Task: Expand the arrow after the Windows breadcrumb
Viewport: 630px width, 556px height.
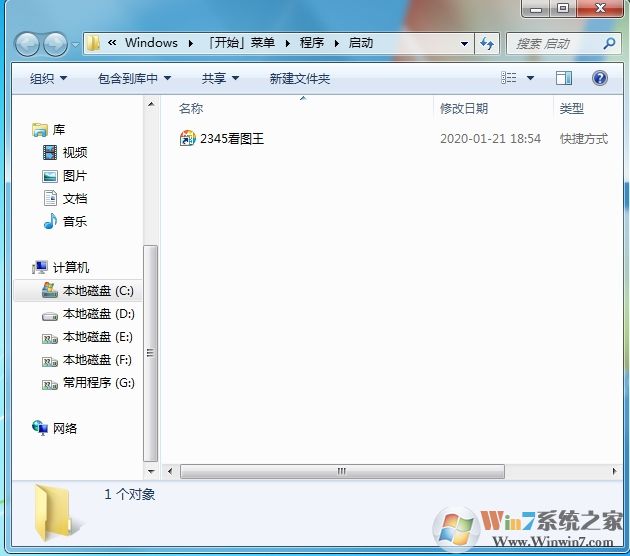Action: coord(191,43)
